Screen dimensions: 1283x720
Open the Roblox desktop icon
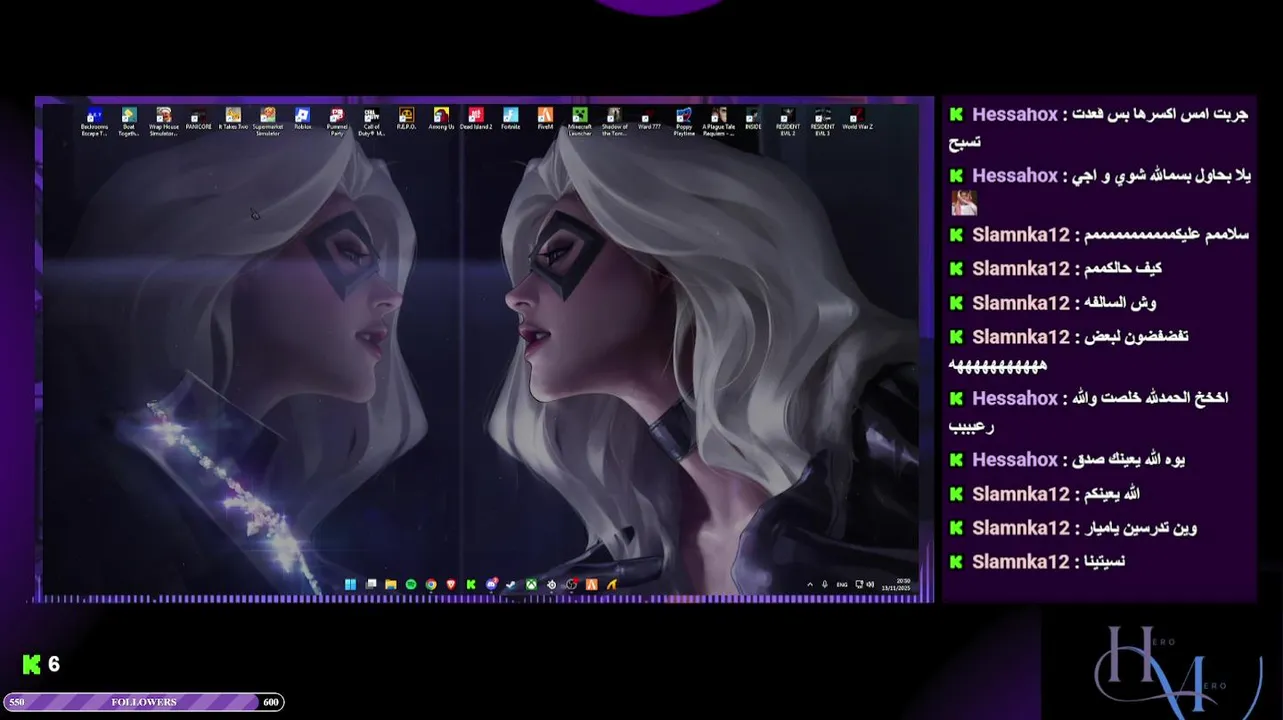303,120
